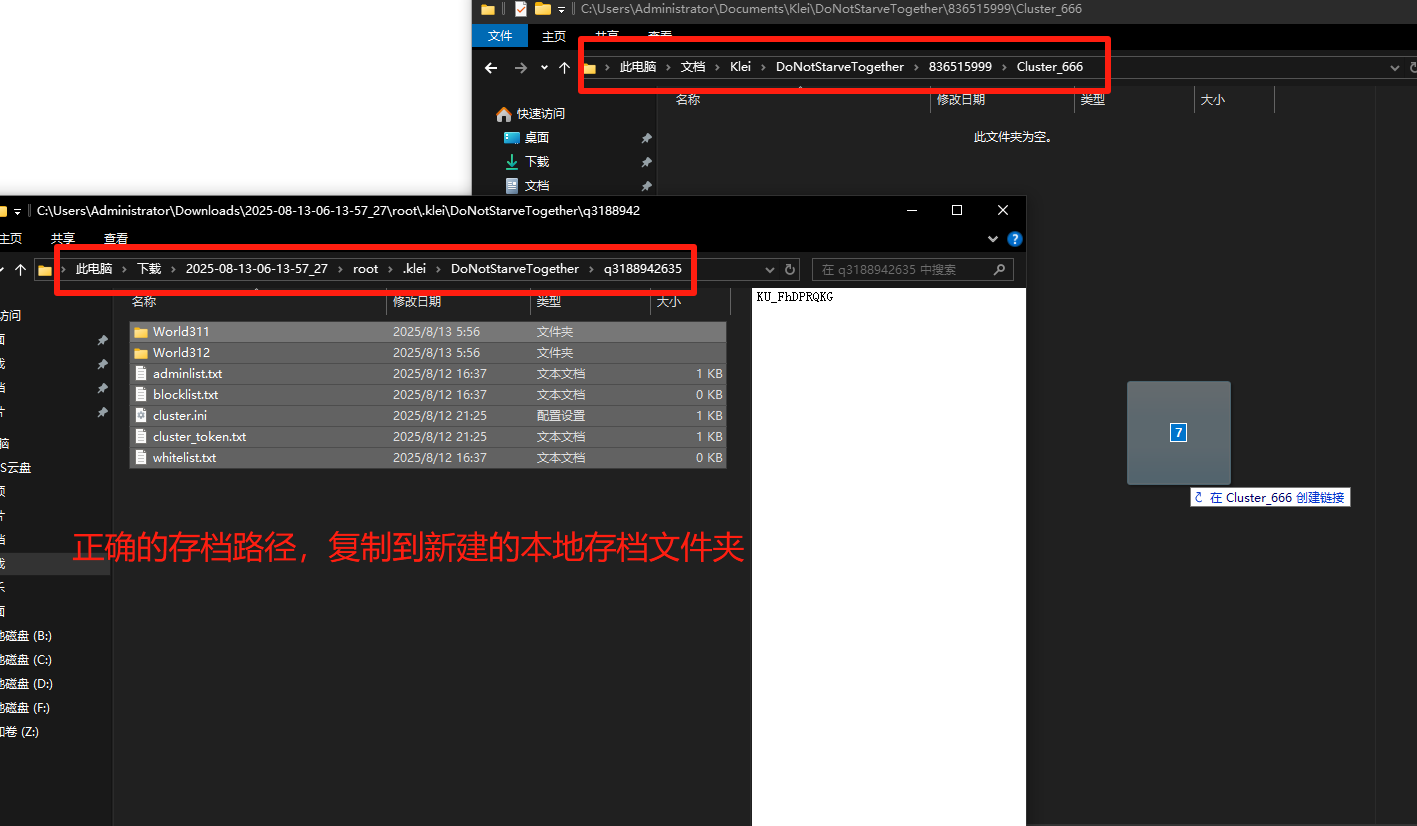The width and height of the screenshot is (1417, 826).
Task: Click 下载 breadcrumb in q3188942635 address bar
Action: (x=149, y=269)
